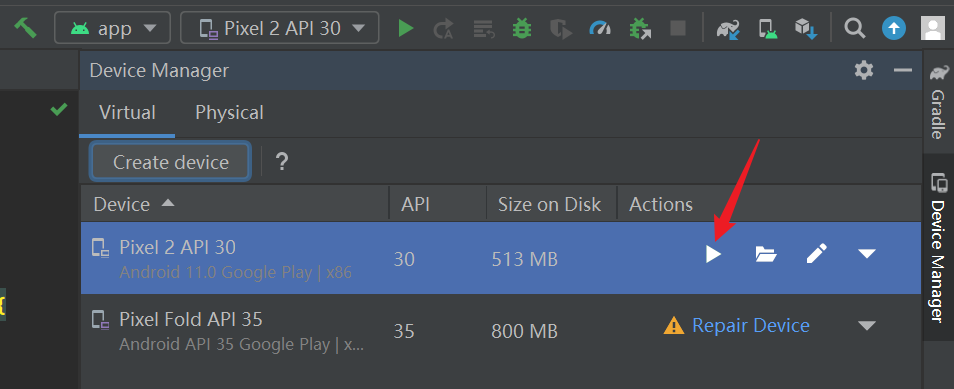Click the Search Everywhere magnifier icon
Screen dimensions: 954x389
click(854, 28)
